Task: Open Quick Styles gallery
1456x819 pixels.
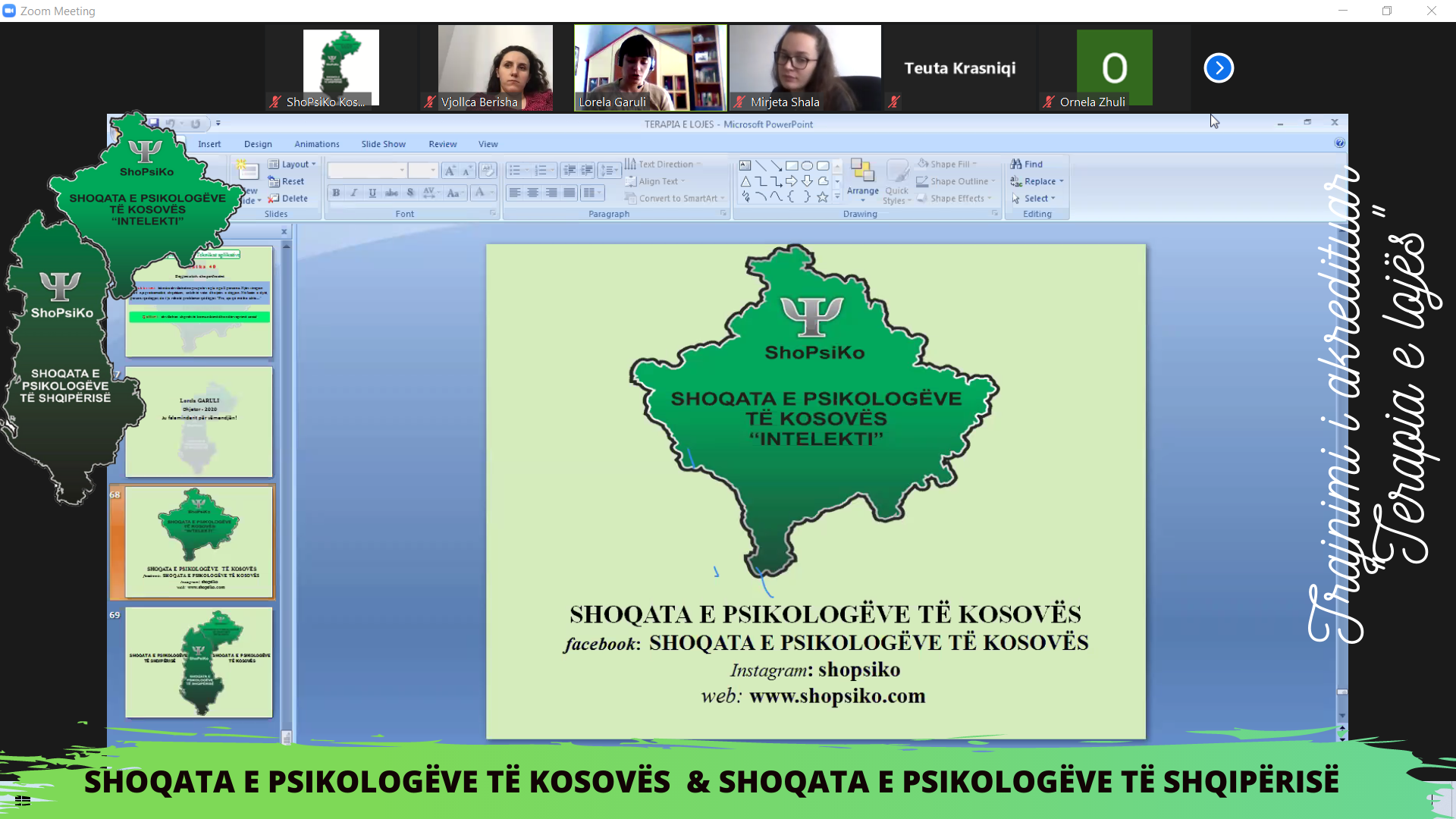Action: tap(897, 181)
